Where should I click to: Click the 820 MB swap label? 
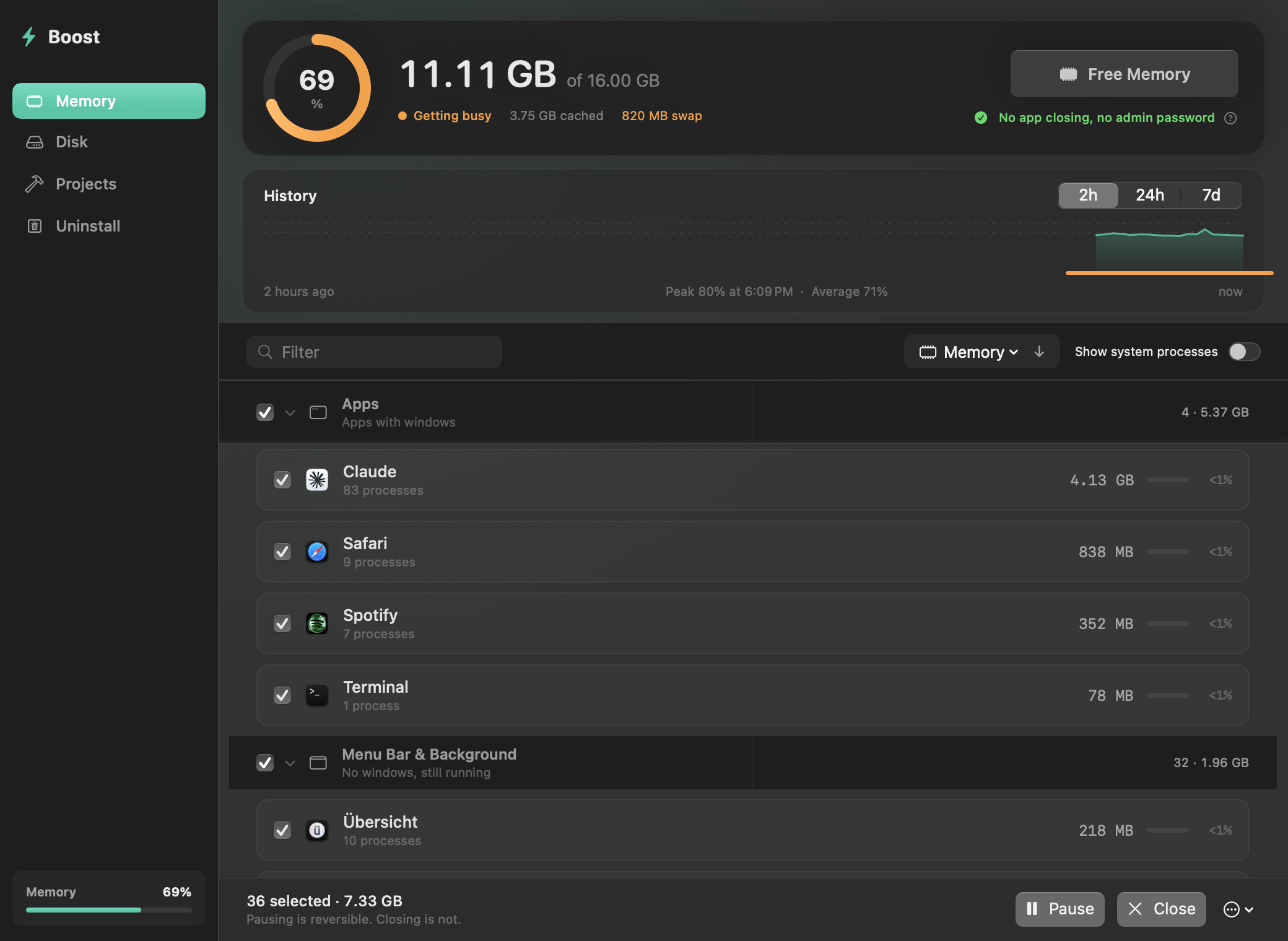tap(661, 116)
